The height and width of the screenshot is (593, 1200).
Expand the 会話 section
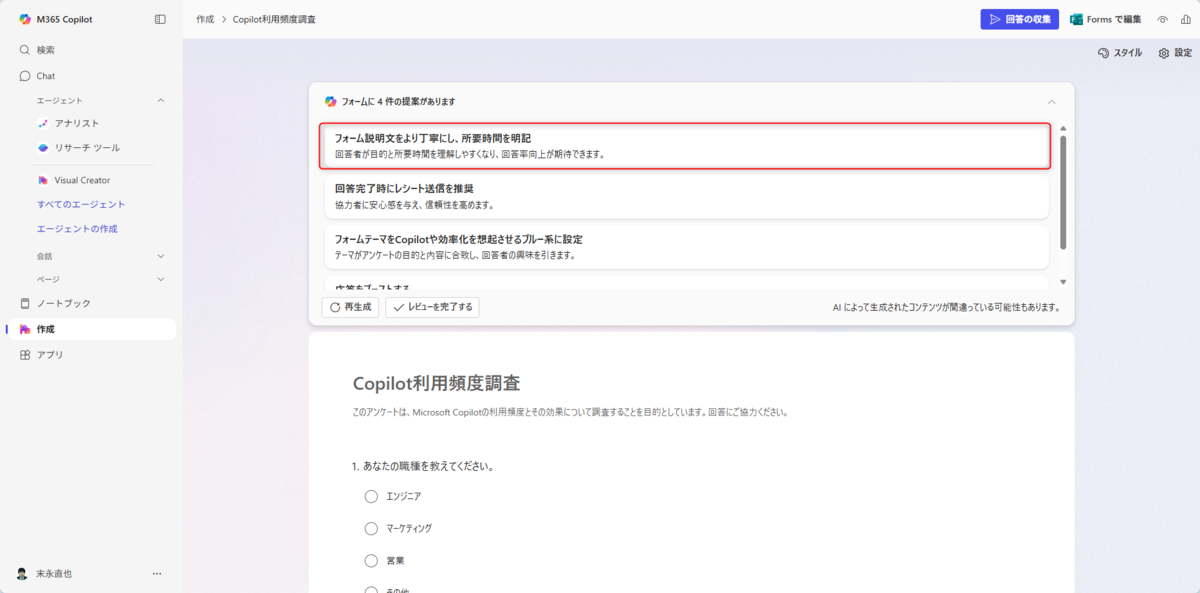(x=161, y=256)
